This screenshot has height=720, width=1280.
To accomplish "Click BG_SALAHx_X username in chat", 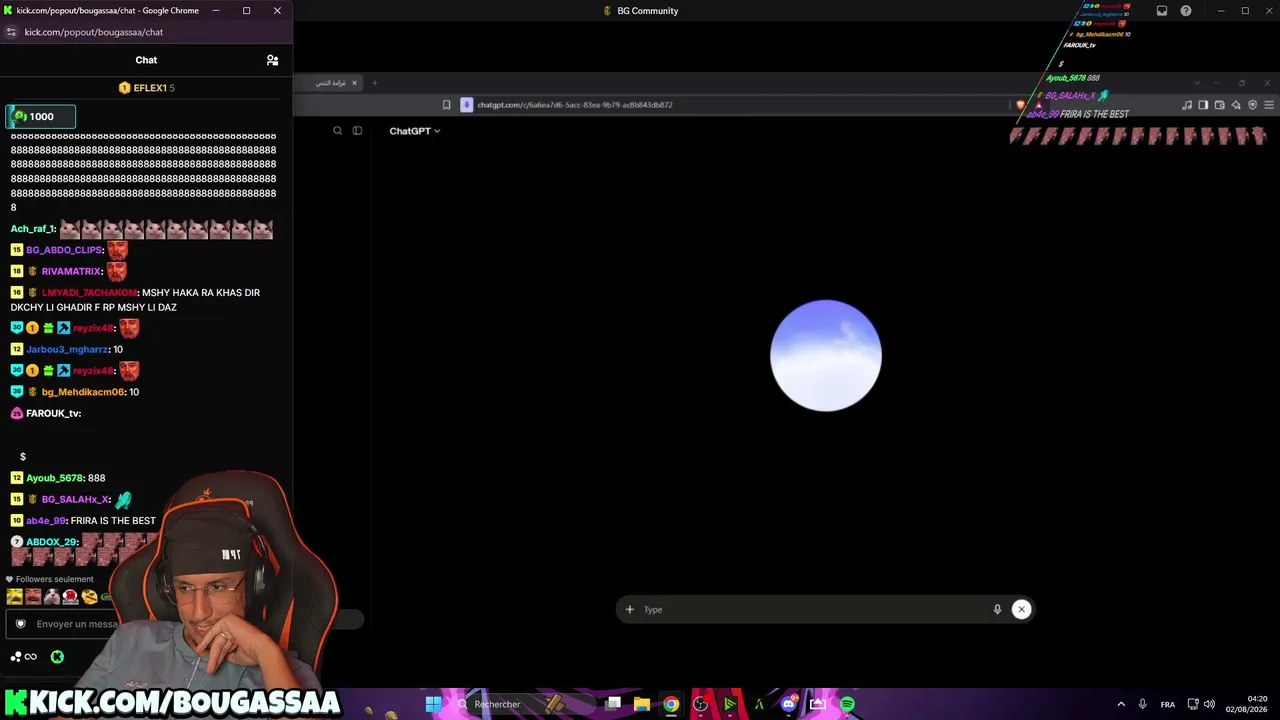I will tap(75, 499).
